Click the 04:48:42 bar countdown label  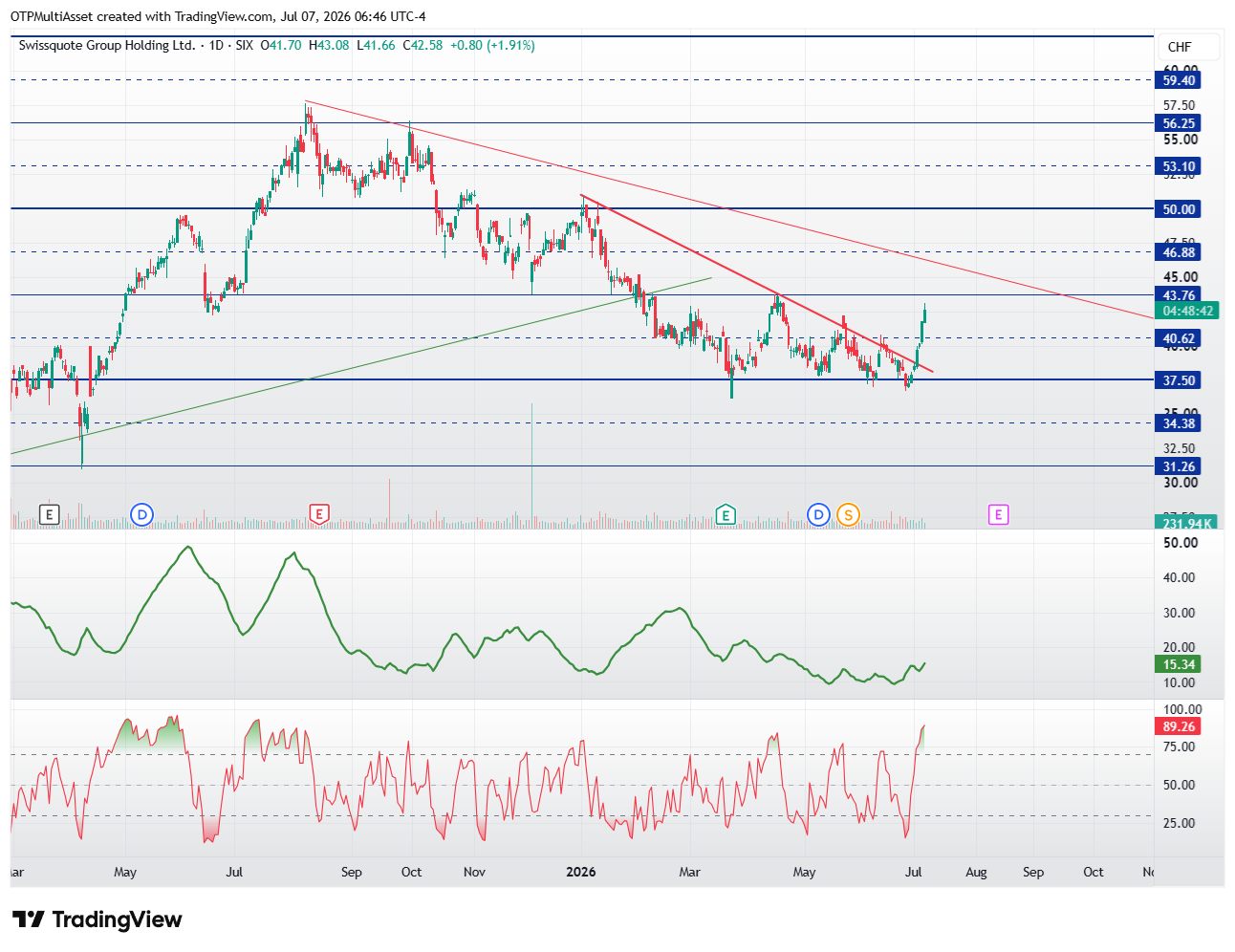[1188, 311]
